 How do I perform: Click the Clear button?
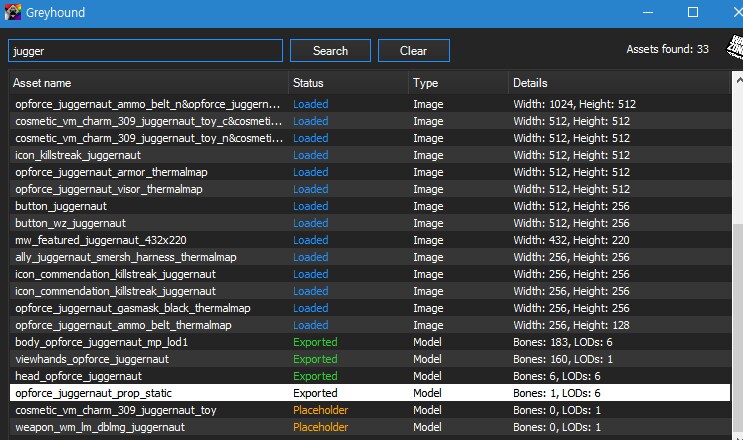(x=414, y=51)
